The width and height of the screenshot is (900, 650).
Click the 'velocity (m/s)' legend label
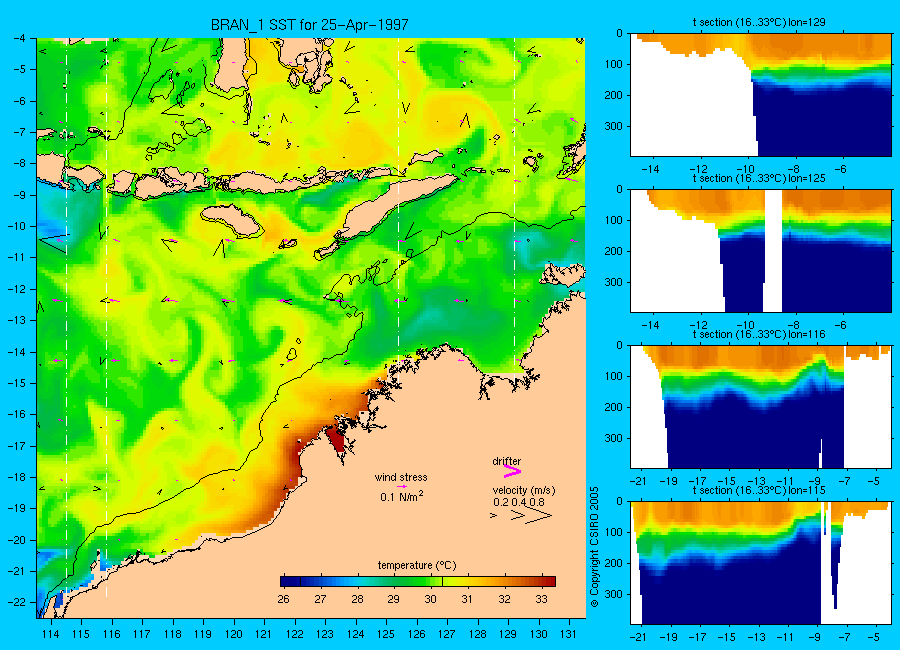tap(523, 490)
